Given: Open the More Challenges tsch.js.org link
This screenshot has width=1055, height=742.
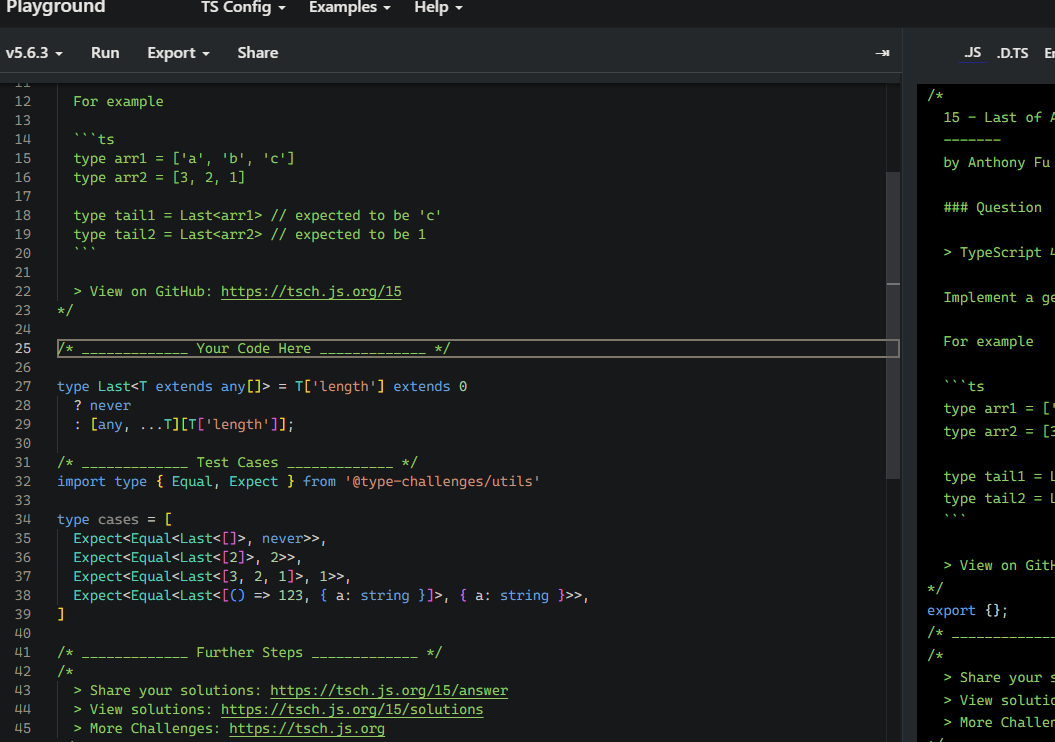Looking at the screenshot, I should (307, 729).
